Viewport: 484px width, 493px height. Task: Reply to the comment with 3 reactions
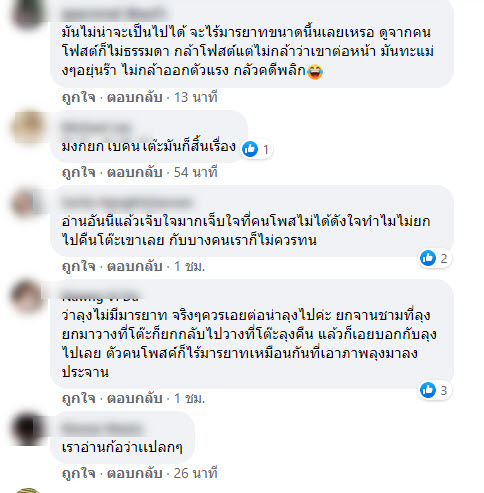(x=135, y=398)
